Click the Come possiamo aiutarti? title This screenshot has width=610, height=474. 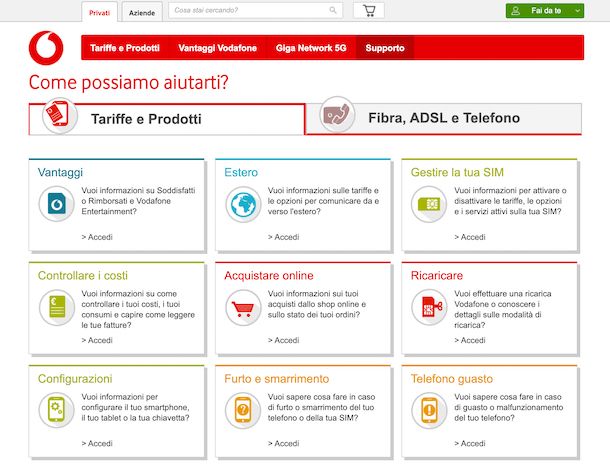click(x=129, y=83)
